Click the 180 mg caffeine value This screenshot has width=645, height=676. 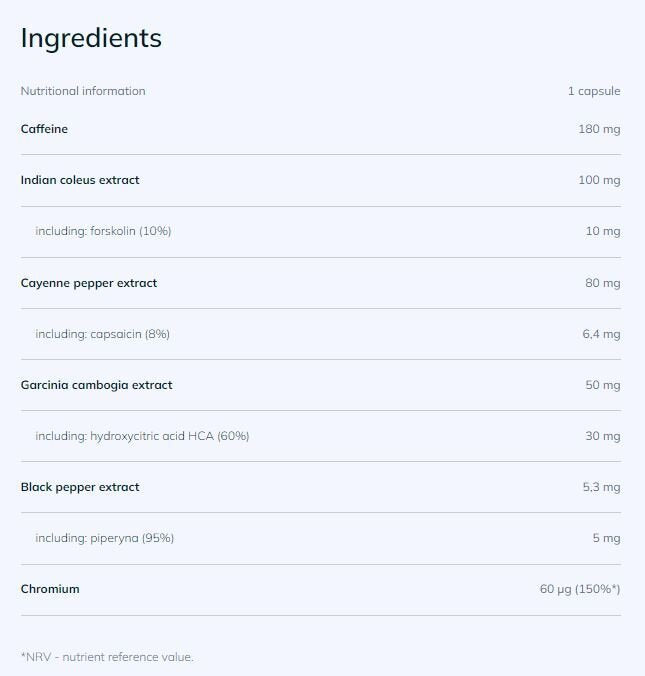pos(599,129)
